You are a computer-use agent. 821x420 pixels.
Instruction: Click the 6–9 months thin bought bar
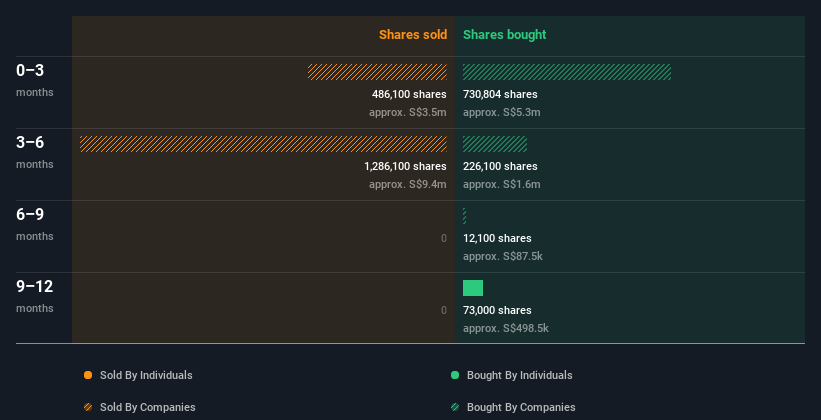464,216
